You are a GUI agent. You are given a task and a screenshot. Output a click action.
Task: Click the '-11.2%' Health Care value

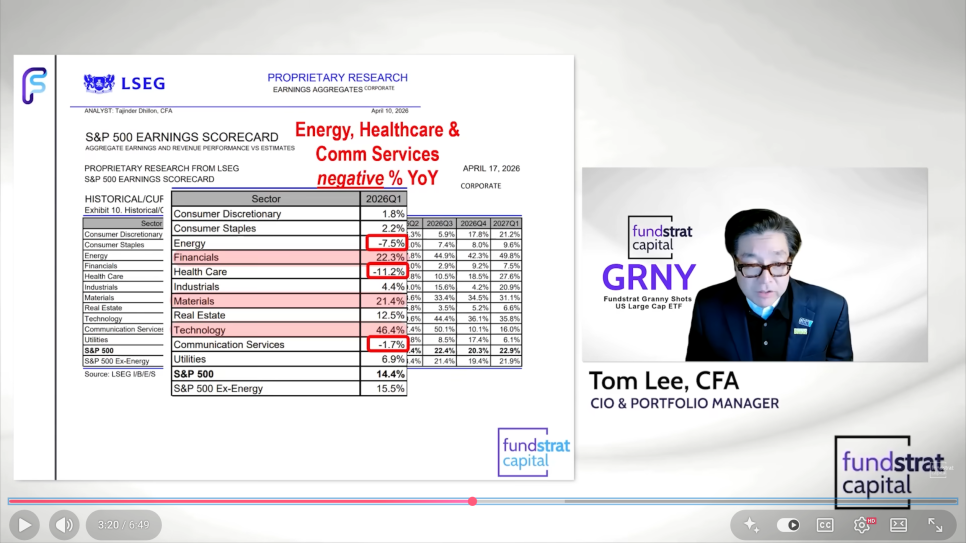click(386, 272)
